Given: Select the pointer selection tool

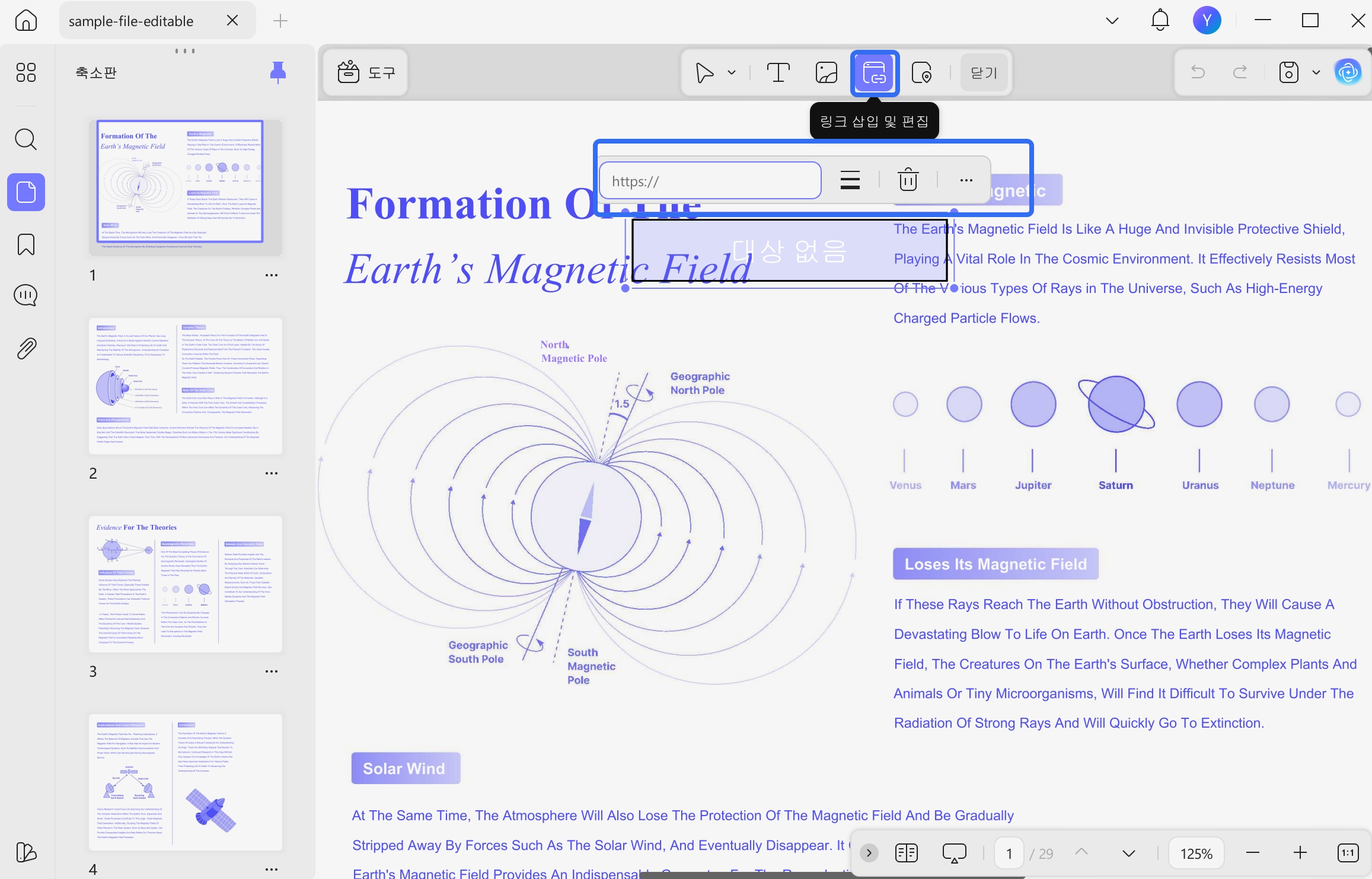Looking at the screenshot, I should (x=704, y=73).
